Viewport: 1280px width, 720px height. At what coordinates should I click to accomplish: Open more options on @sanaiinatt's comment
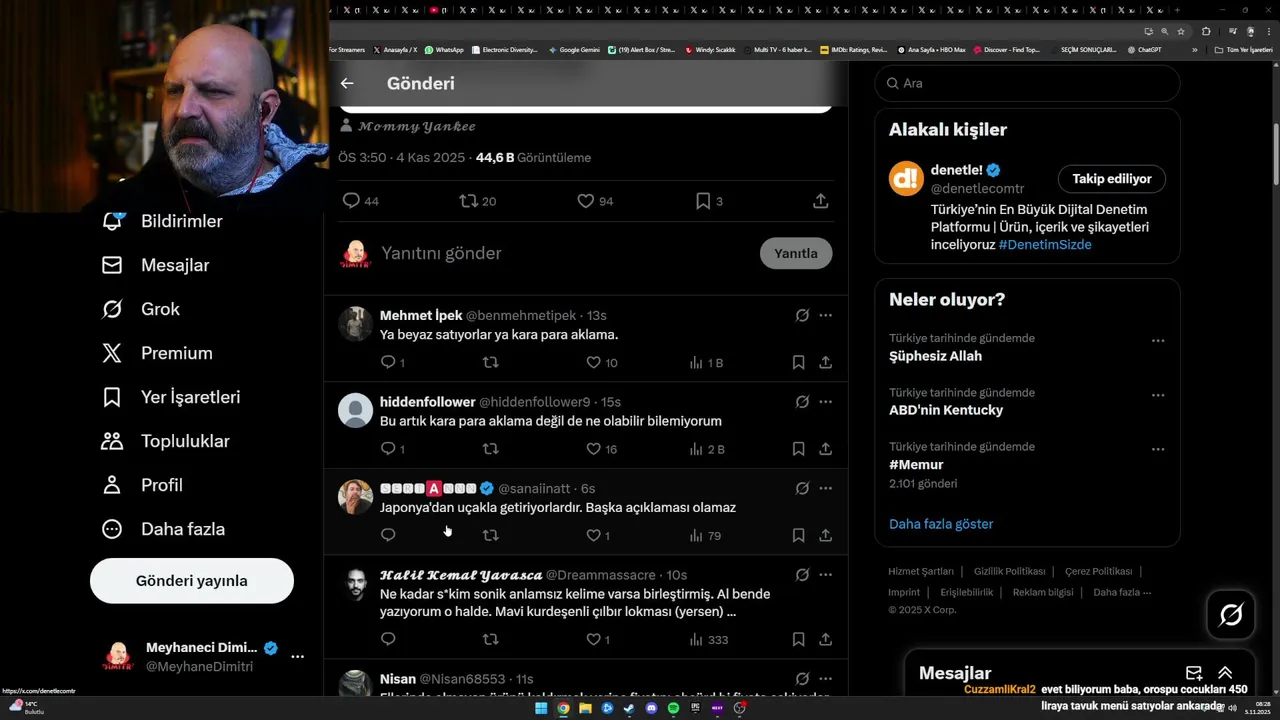825,488
